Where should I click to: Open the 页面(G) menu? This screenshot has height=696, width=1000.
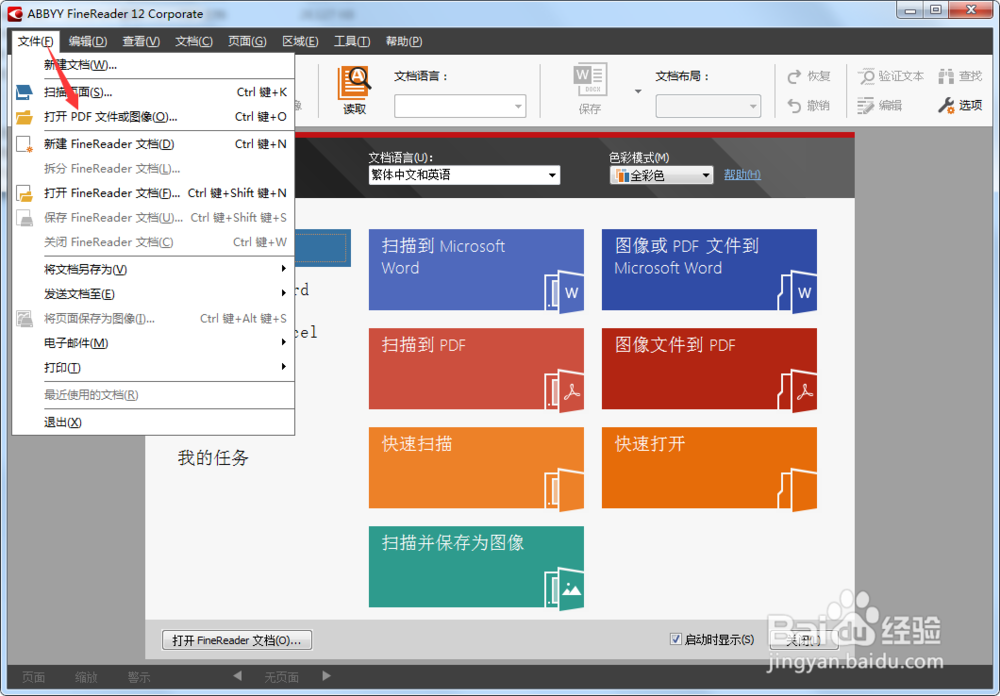247,41
